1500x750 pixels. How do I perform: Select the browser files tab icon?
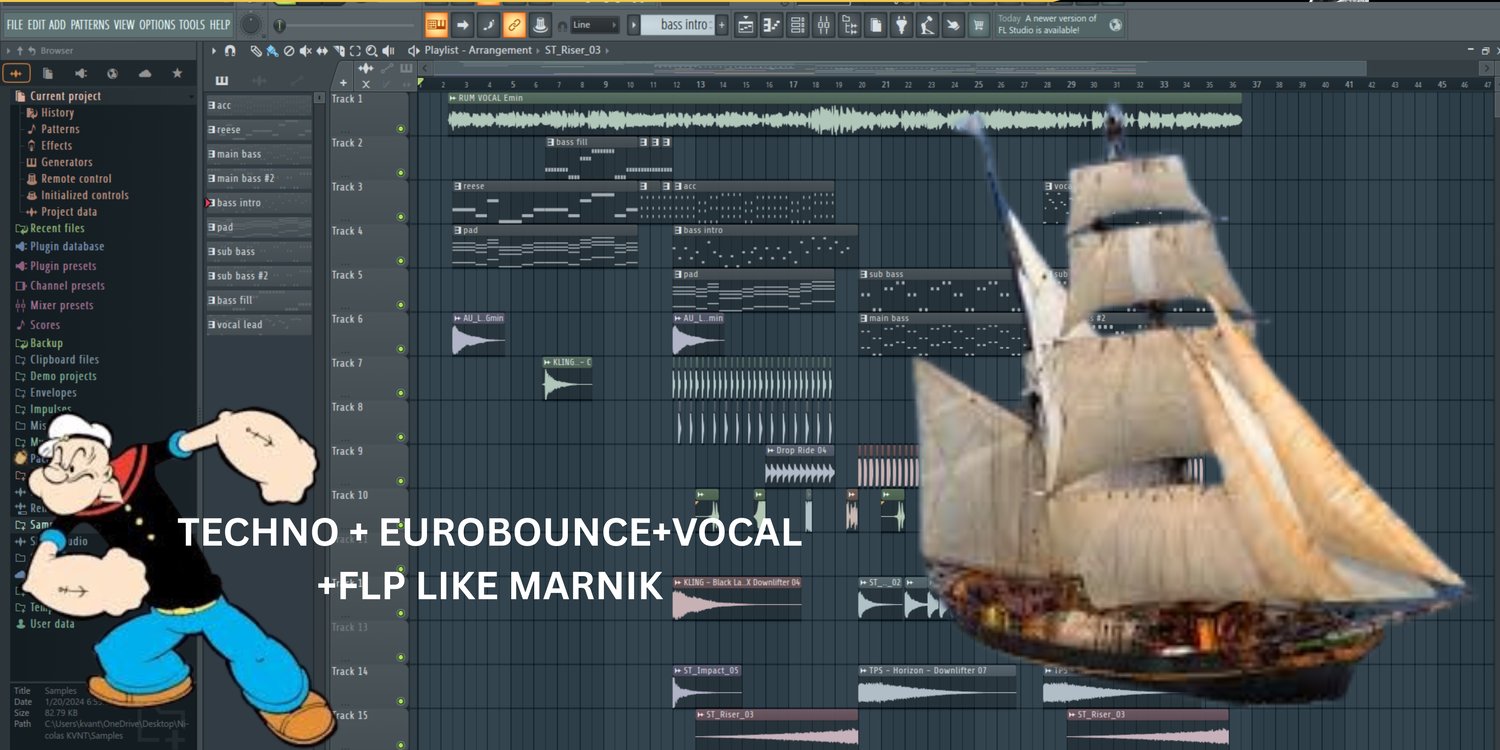[x=48, y=73]
